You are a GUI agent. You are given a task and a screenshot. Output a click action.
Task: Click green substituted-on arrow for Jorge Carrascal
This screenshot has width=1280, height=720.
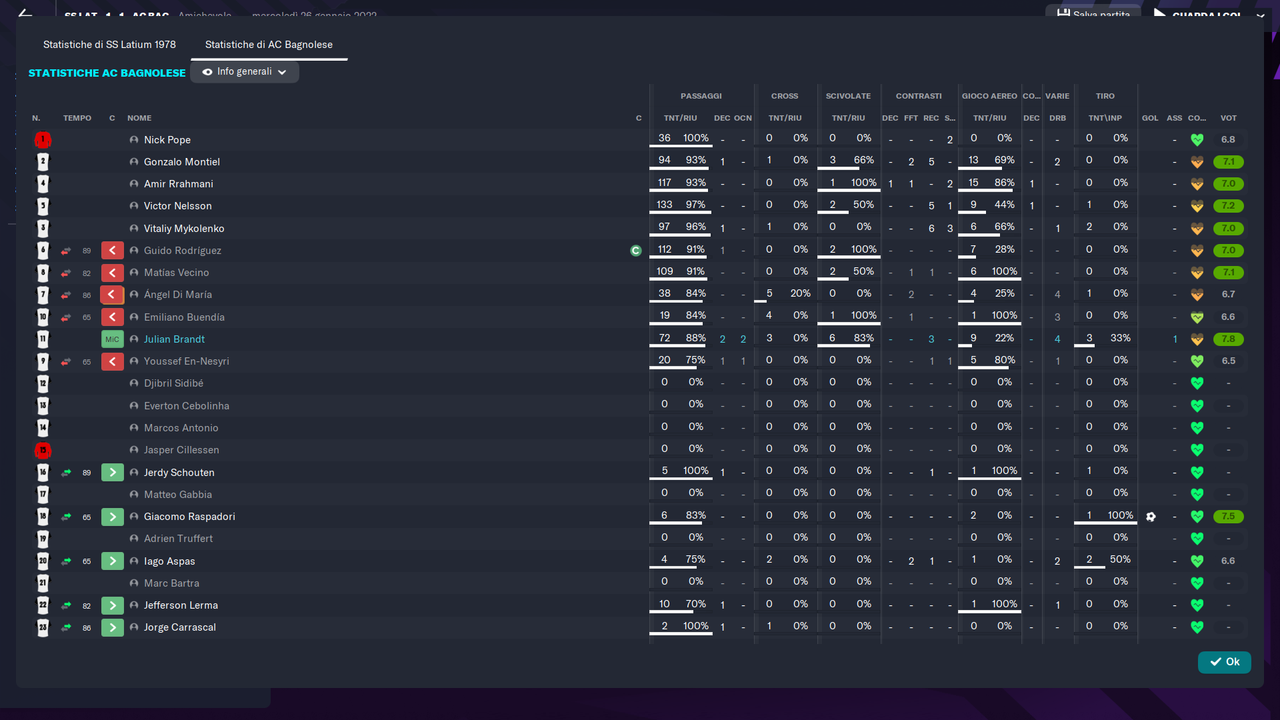112,627
